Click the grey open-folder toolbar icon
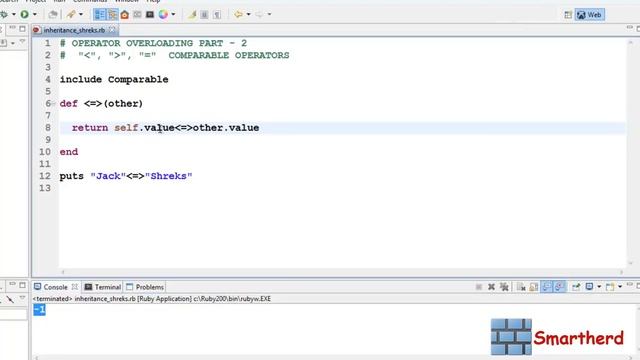The height and width of the screenshot is (360, 640). click(53, 14)
